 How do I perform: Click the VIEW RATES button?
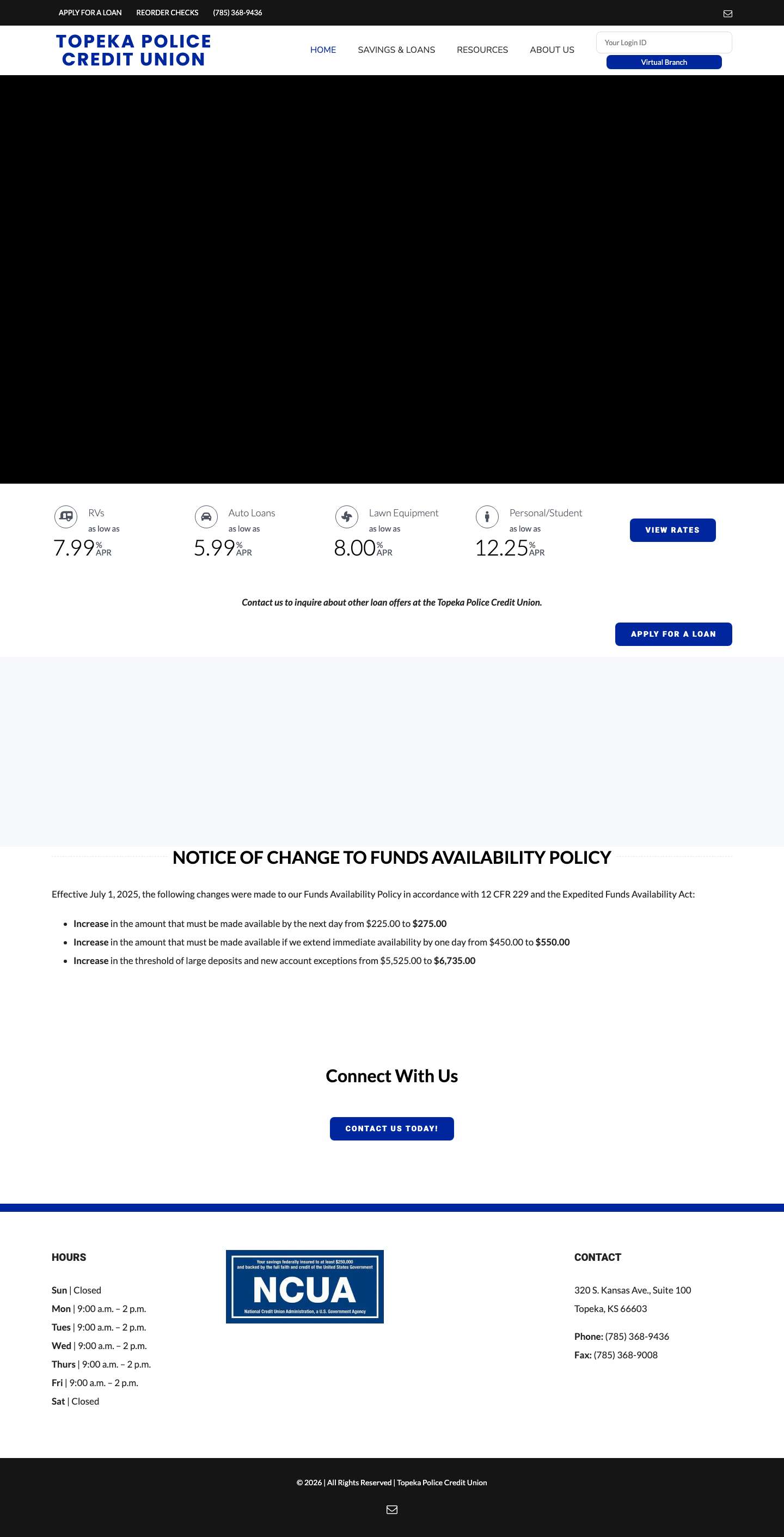point(672,530)
